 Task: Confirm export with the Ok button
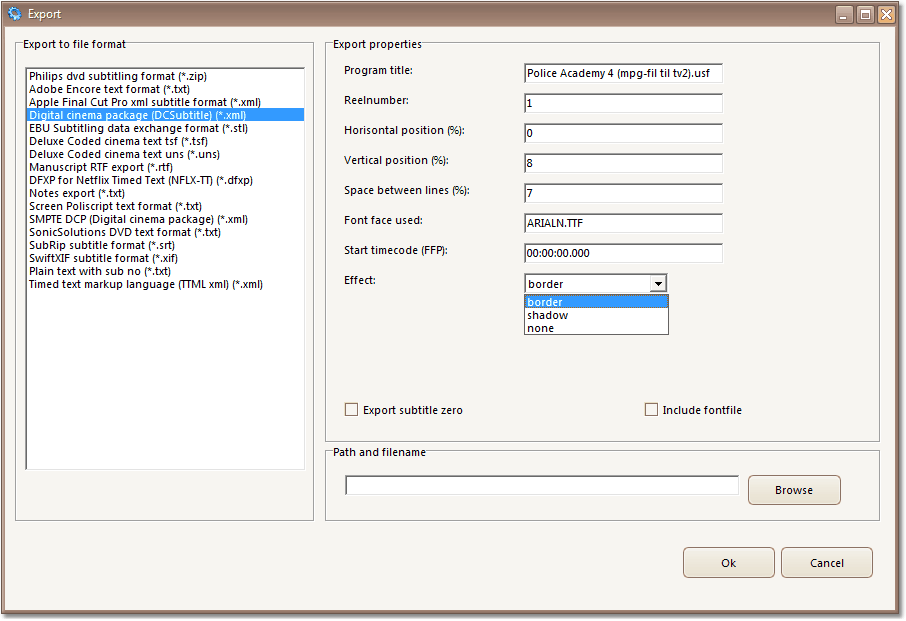click(x=729, y=563)
